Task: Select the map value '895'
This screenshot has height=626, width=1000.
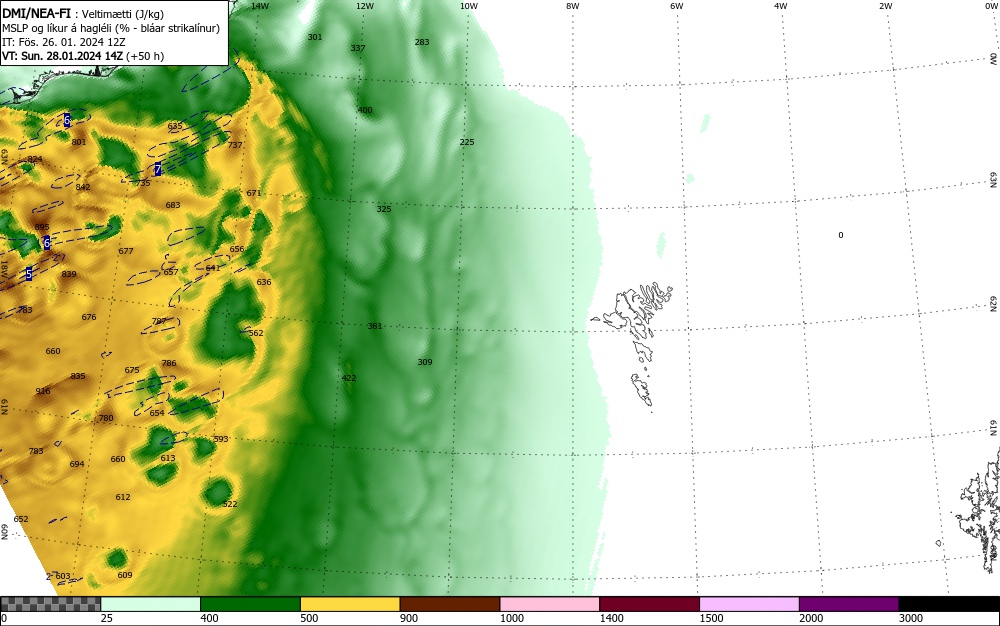Action: pyautogui.click(x=41, y=228)
